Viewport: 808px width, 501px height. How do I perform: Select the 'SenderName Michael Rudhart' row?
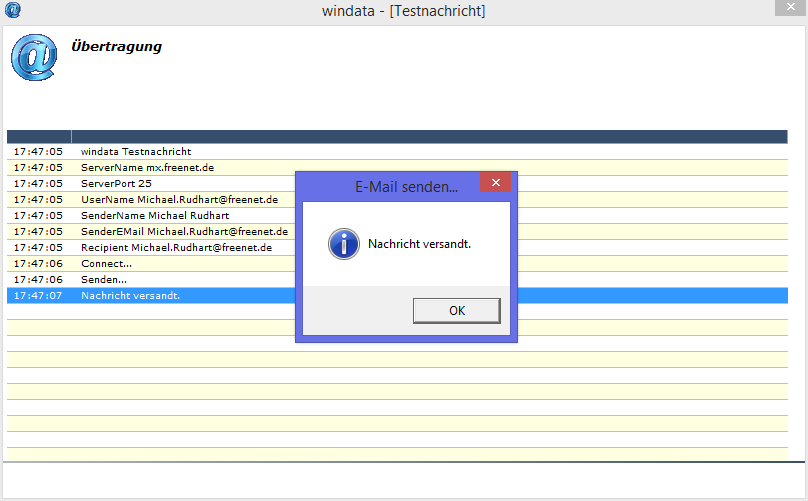(x=397, y=215)
